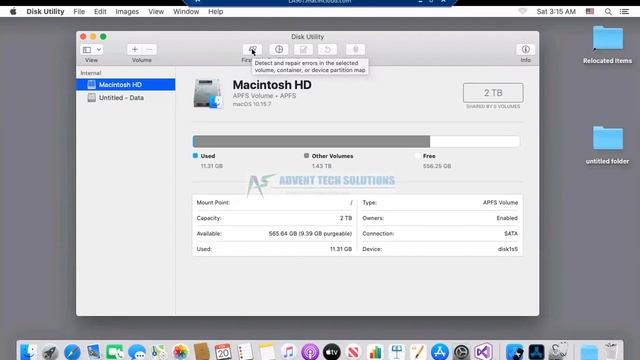Image resolution: width=640 pixels, height=360 pixels.
Task: Open Notes from the Dock
Action: [x=267, y=352]
